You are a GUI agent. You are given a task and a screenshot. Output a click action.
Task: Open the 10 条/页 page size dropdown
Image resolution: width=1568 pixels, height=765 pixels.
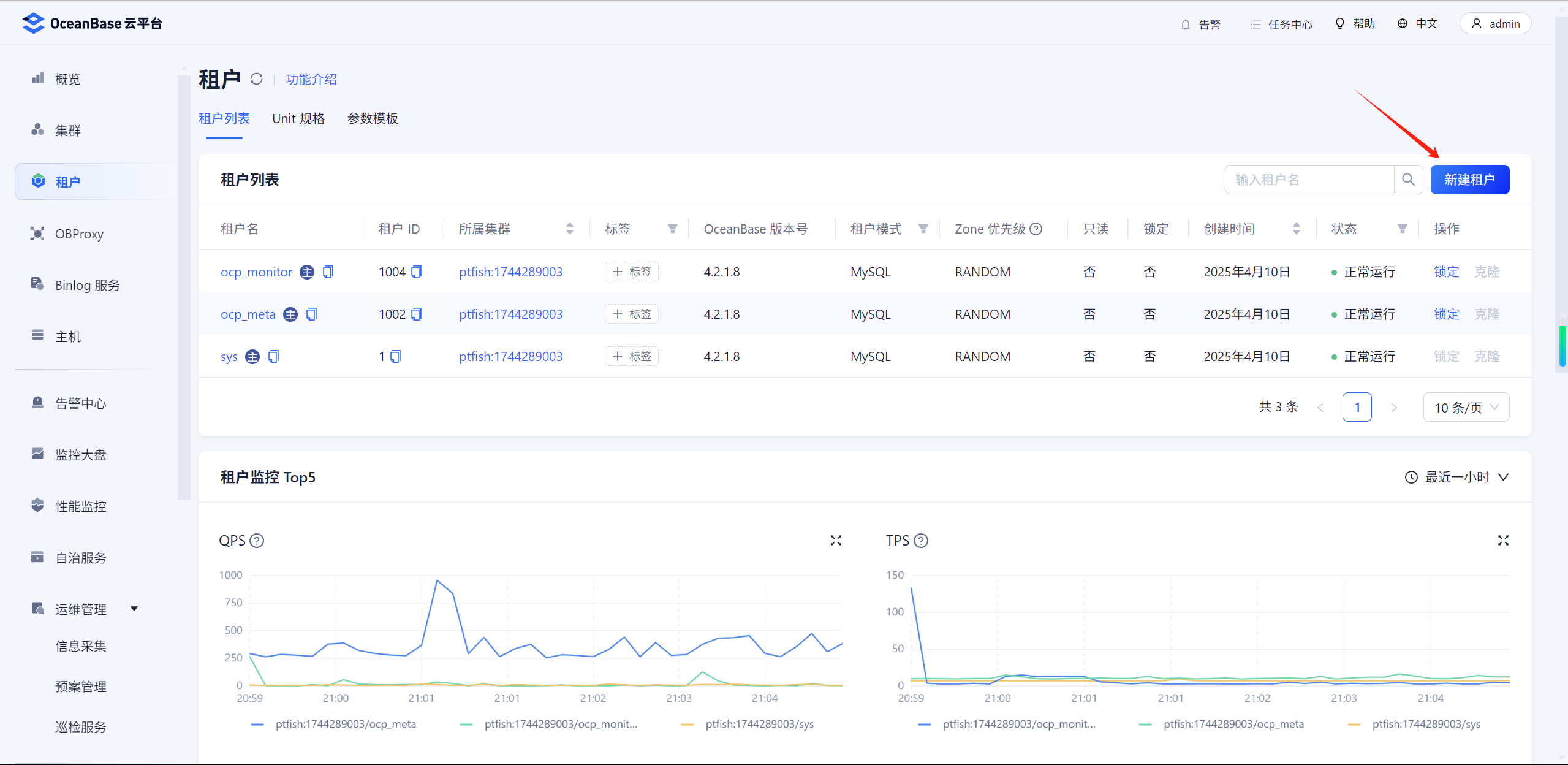coord(1466,407)
